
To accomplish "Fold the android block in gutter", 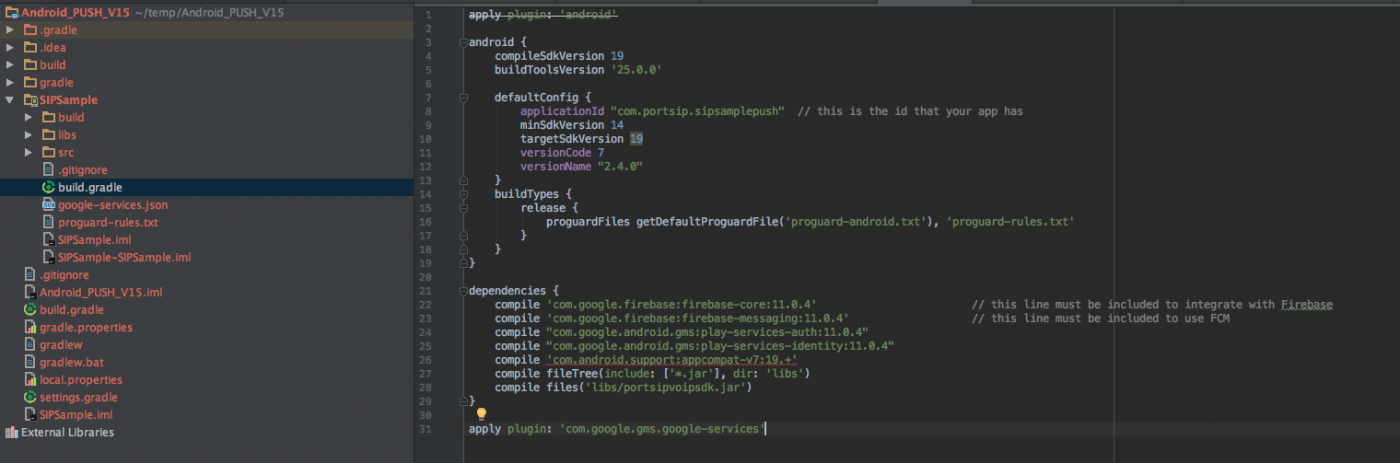I will (x=464, y=43).
